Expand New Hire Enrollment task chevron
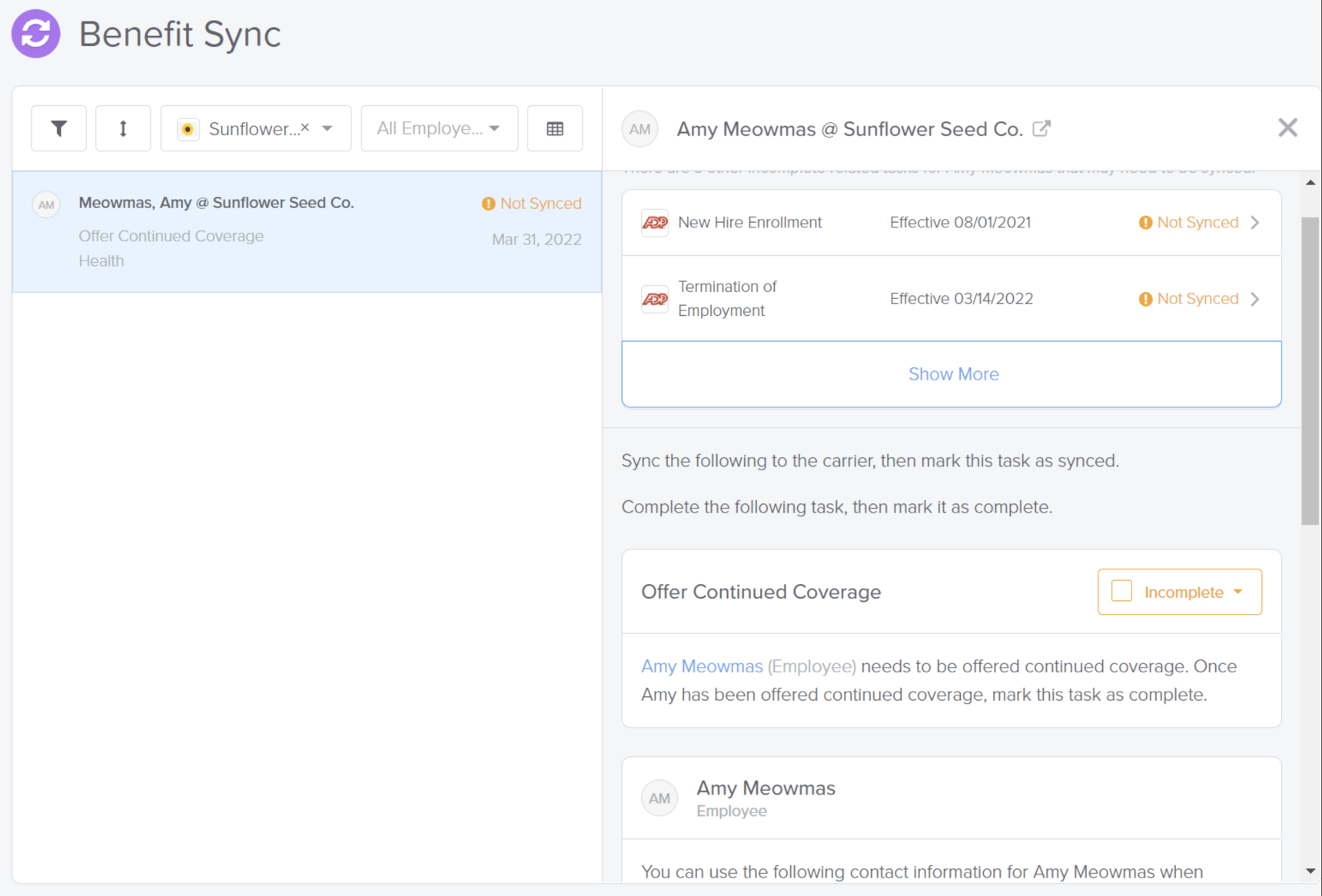The height and width of the screenshot is (896, 1322). (x=1255, y=223)
